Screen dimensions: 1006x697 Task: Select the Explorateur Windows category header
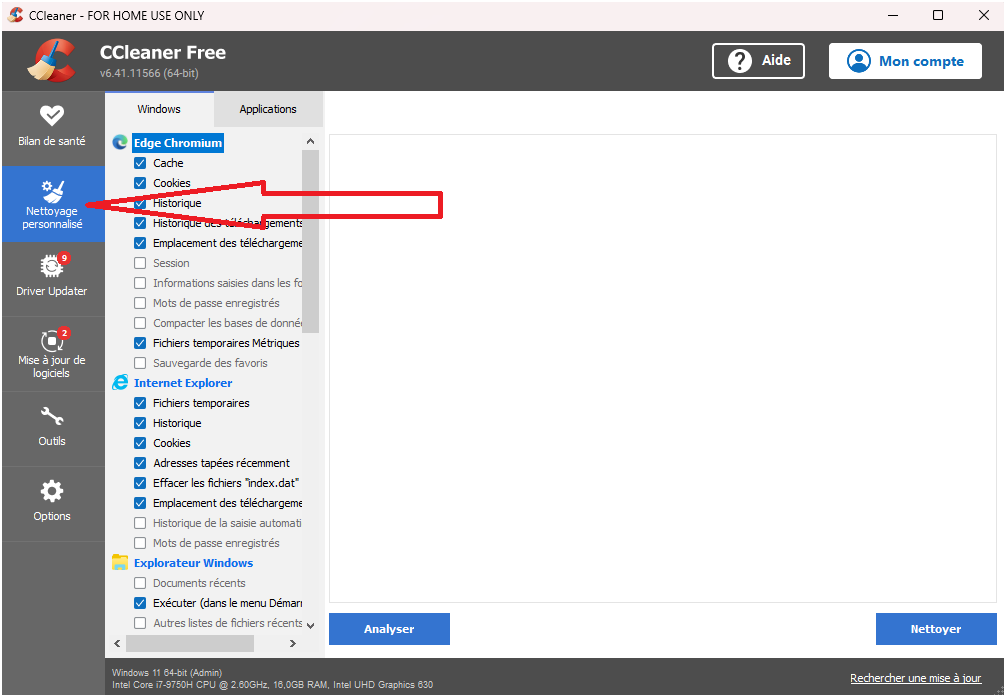point(193,563)
